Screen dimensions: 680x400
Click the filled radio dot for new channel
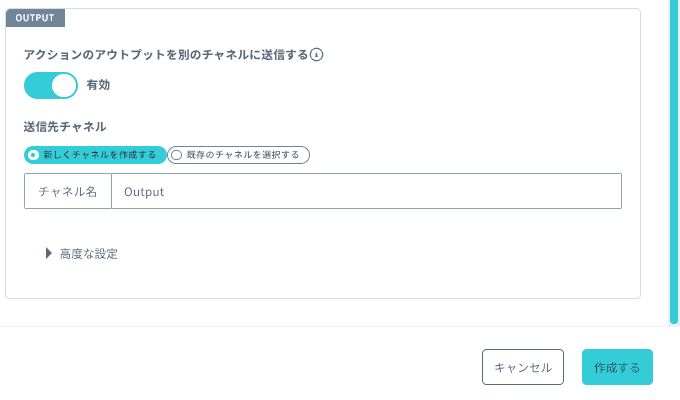[33, 155]
